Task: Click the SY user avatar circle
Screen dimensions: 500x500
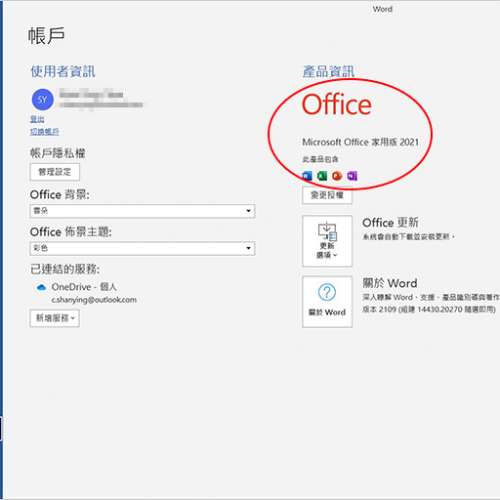Action: [x=42, y=99]
